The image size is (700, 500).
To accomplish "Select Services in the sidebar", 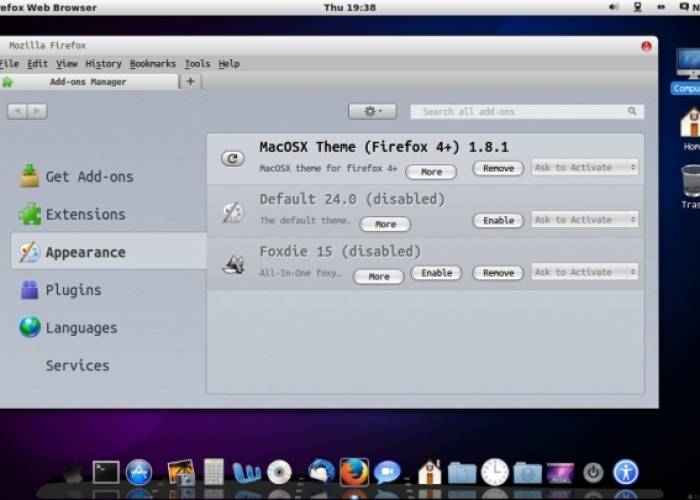I will 78,366.
